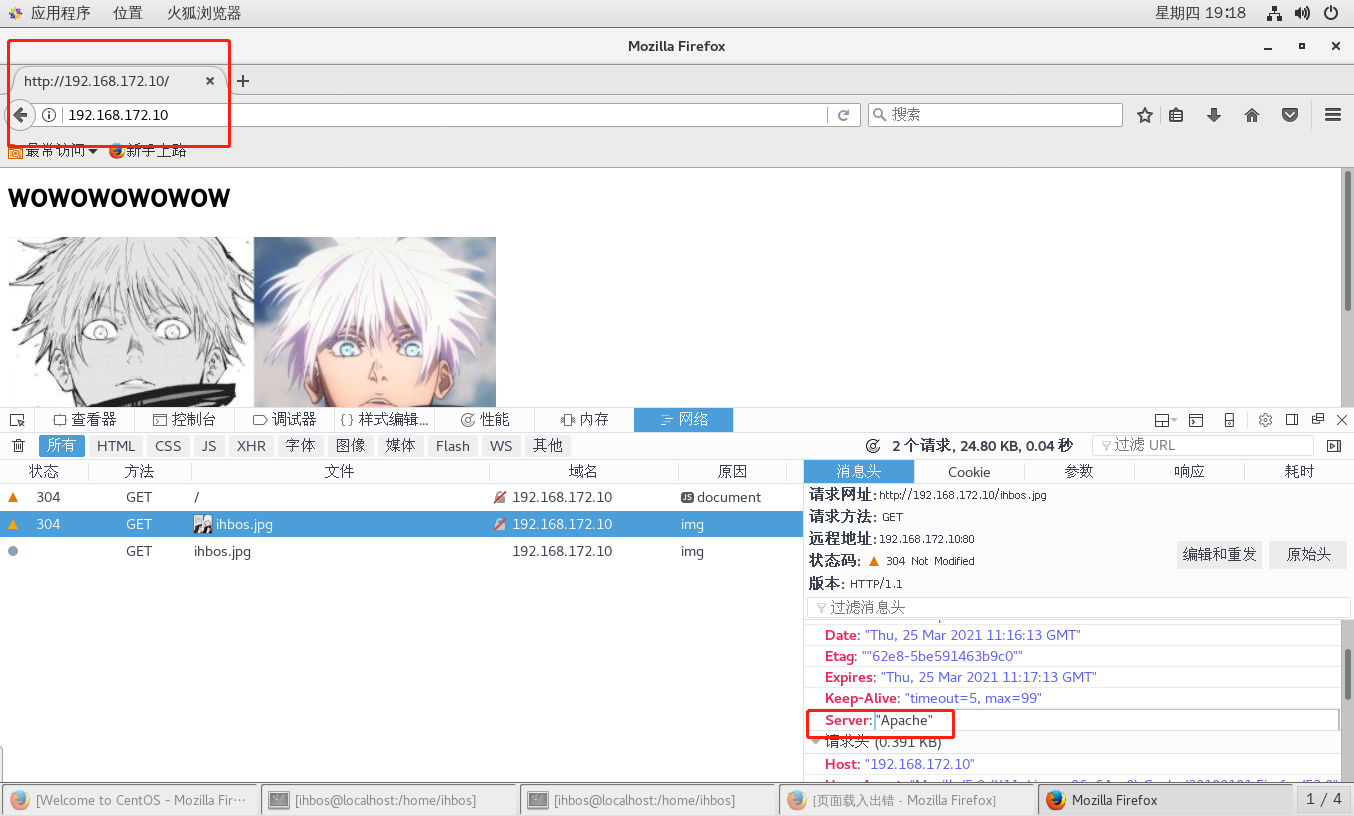Toggle the JS request filter

(208, 446)
